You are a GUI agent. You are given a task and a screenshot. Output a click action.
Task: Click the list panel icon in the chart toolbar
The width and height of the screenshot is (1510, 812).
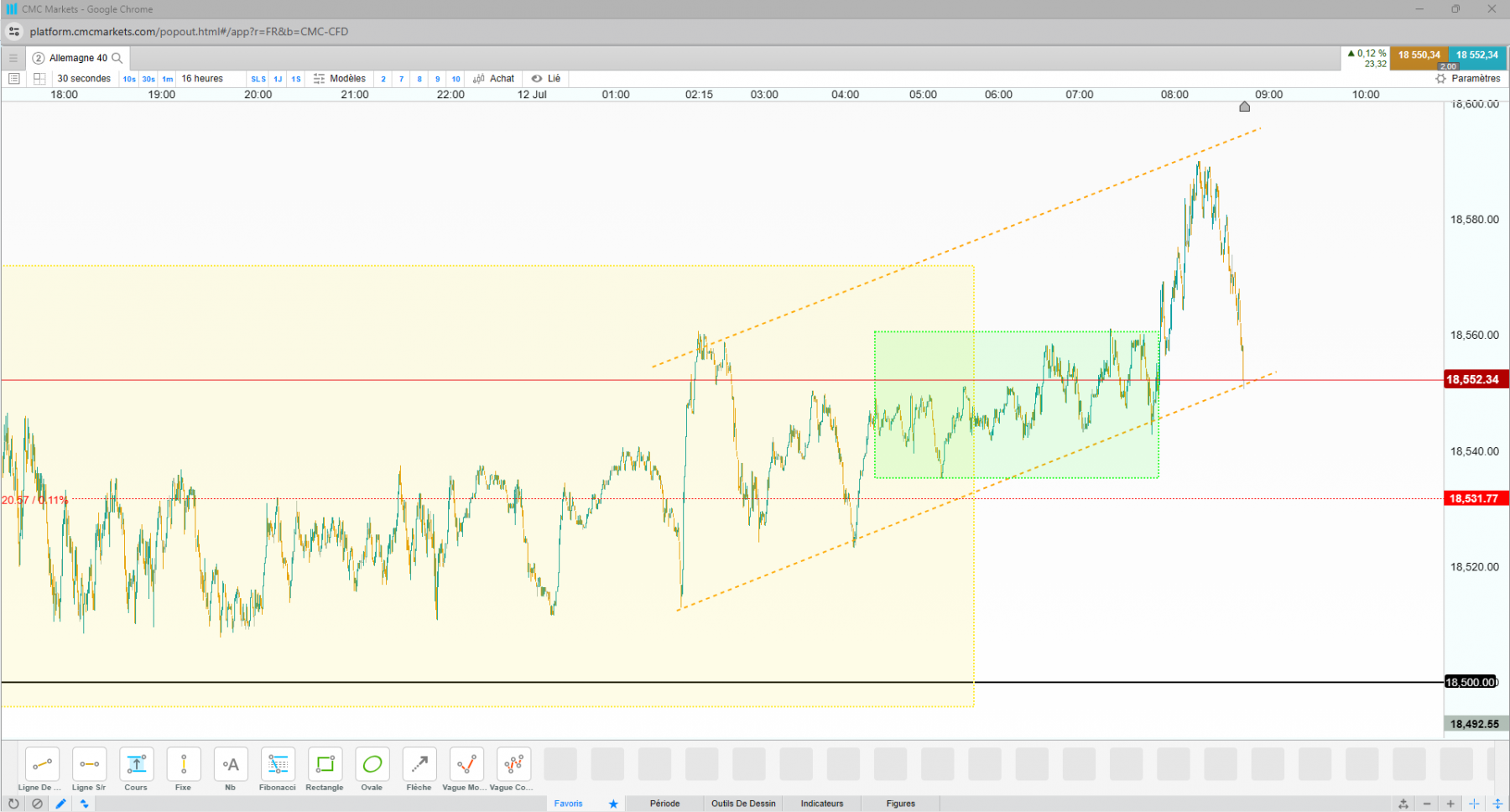pos(14,79)
